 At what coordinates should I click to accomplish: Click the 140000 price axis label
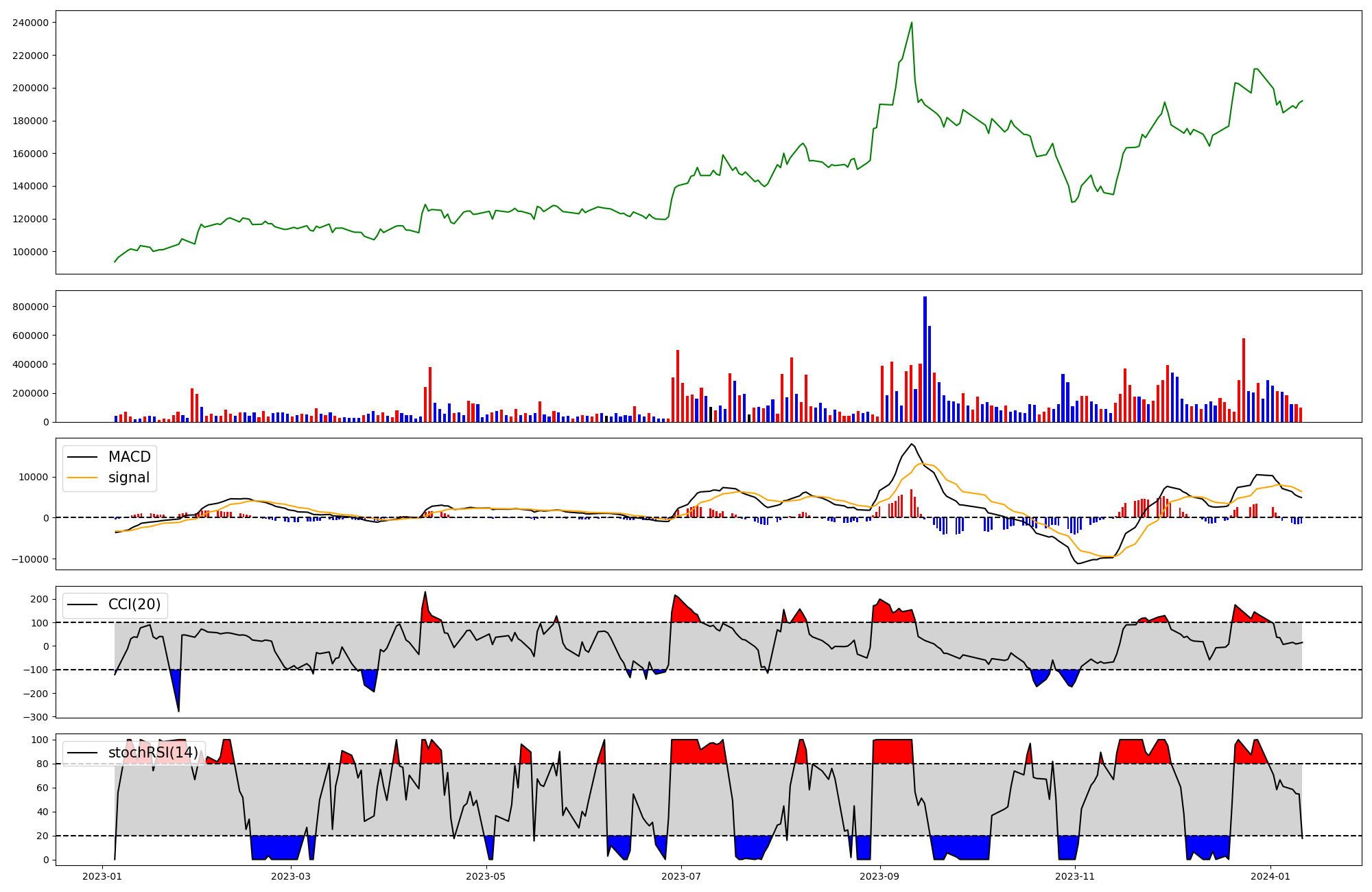pyautogui.click(x=31, y=186)
